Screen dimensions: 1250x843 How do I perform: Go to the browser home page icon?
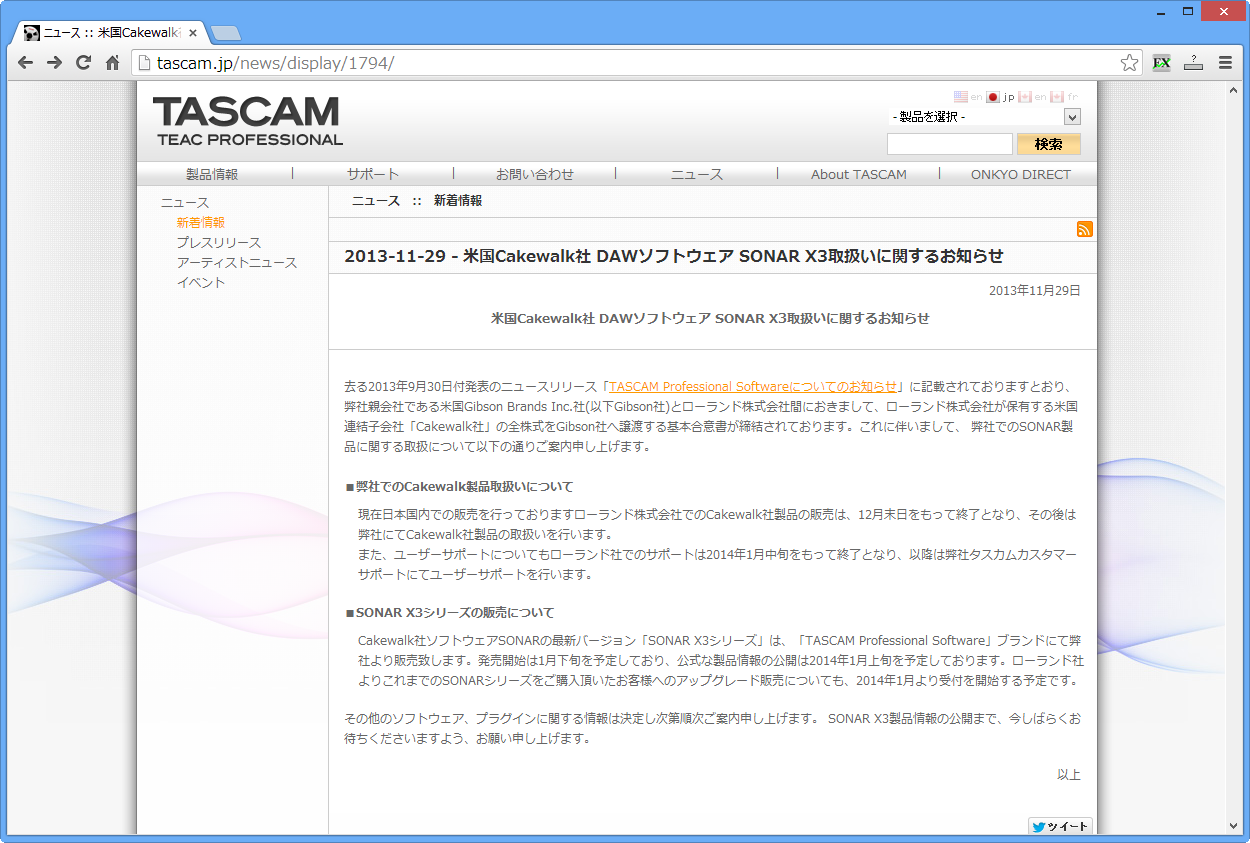coord(113,63)
